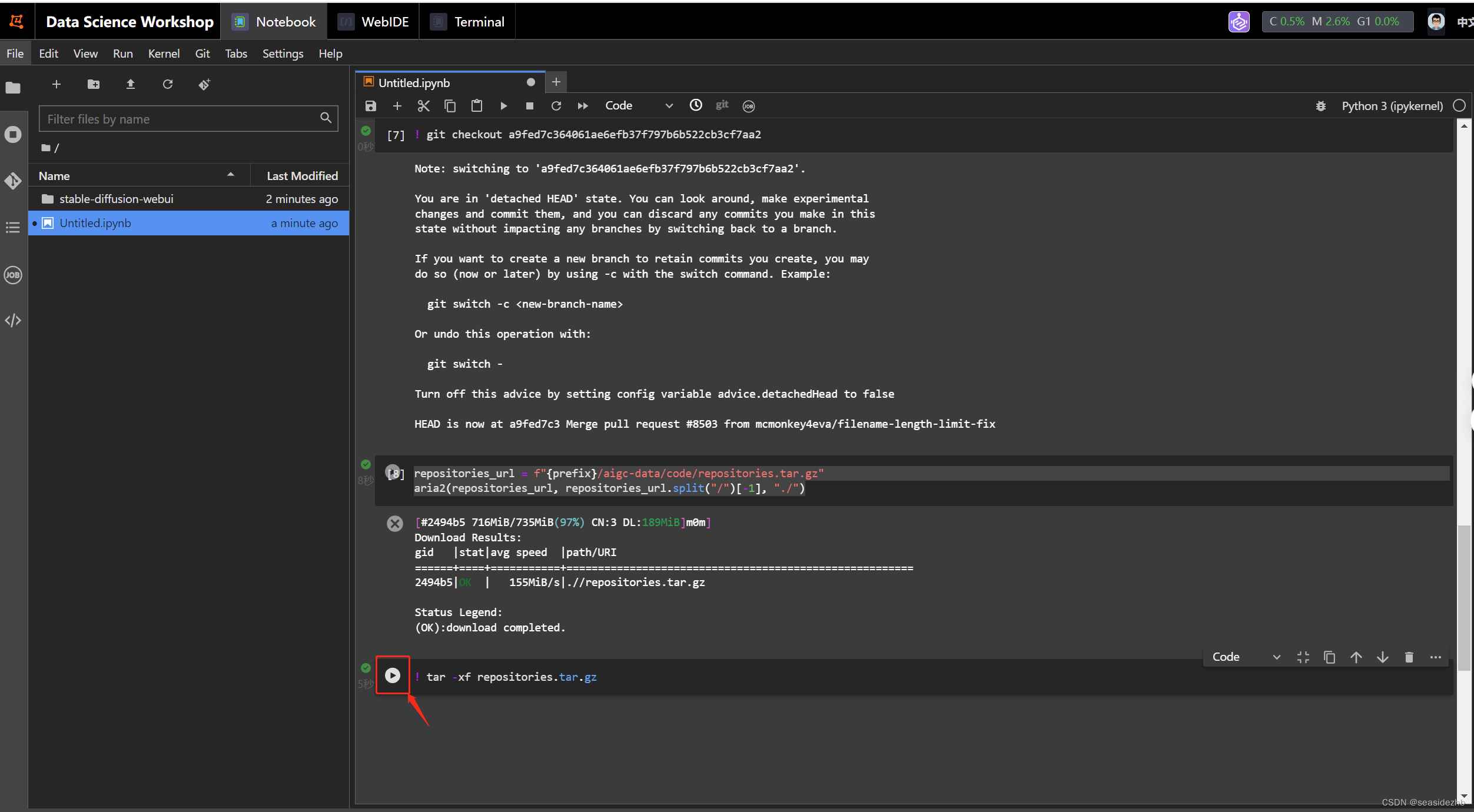Run the tar extraction cell play button
The height and width of the screenshot is (812, 1474).
click(393, 675)
